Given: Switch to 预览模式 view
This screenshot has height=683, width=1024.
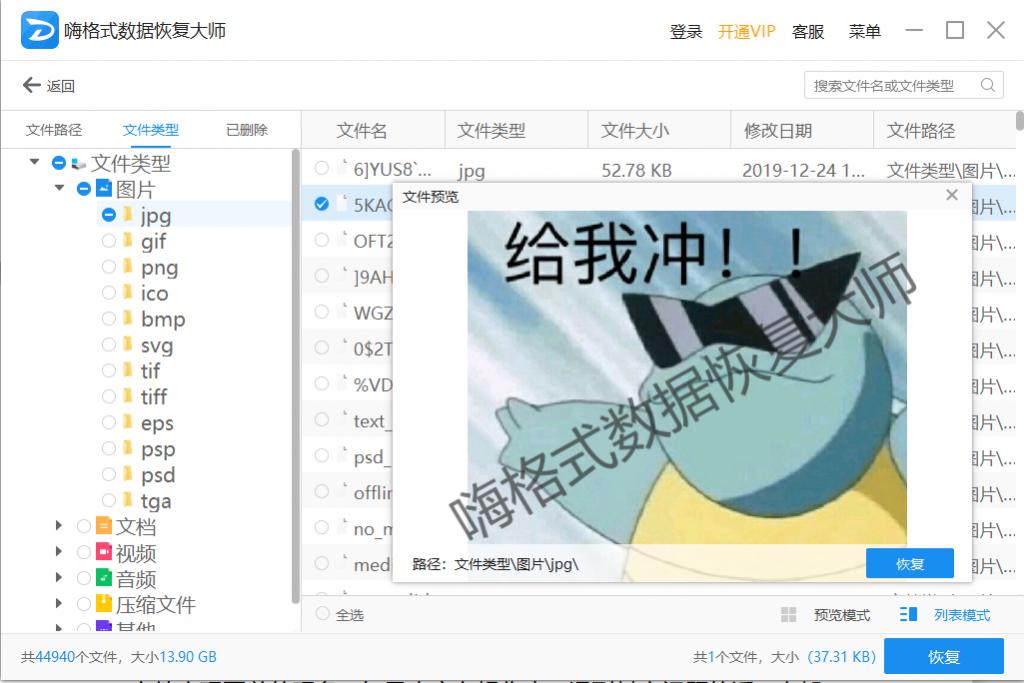Looking at the screenshot, I should (841, 614).
